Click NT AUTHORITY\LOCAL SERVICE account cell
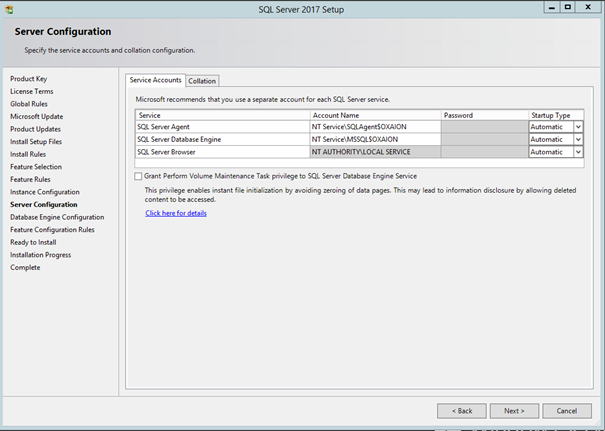This screenshot has width=605, height=431. (375, 152)
